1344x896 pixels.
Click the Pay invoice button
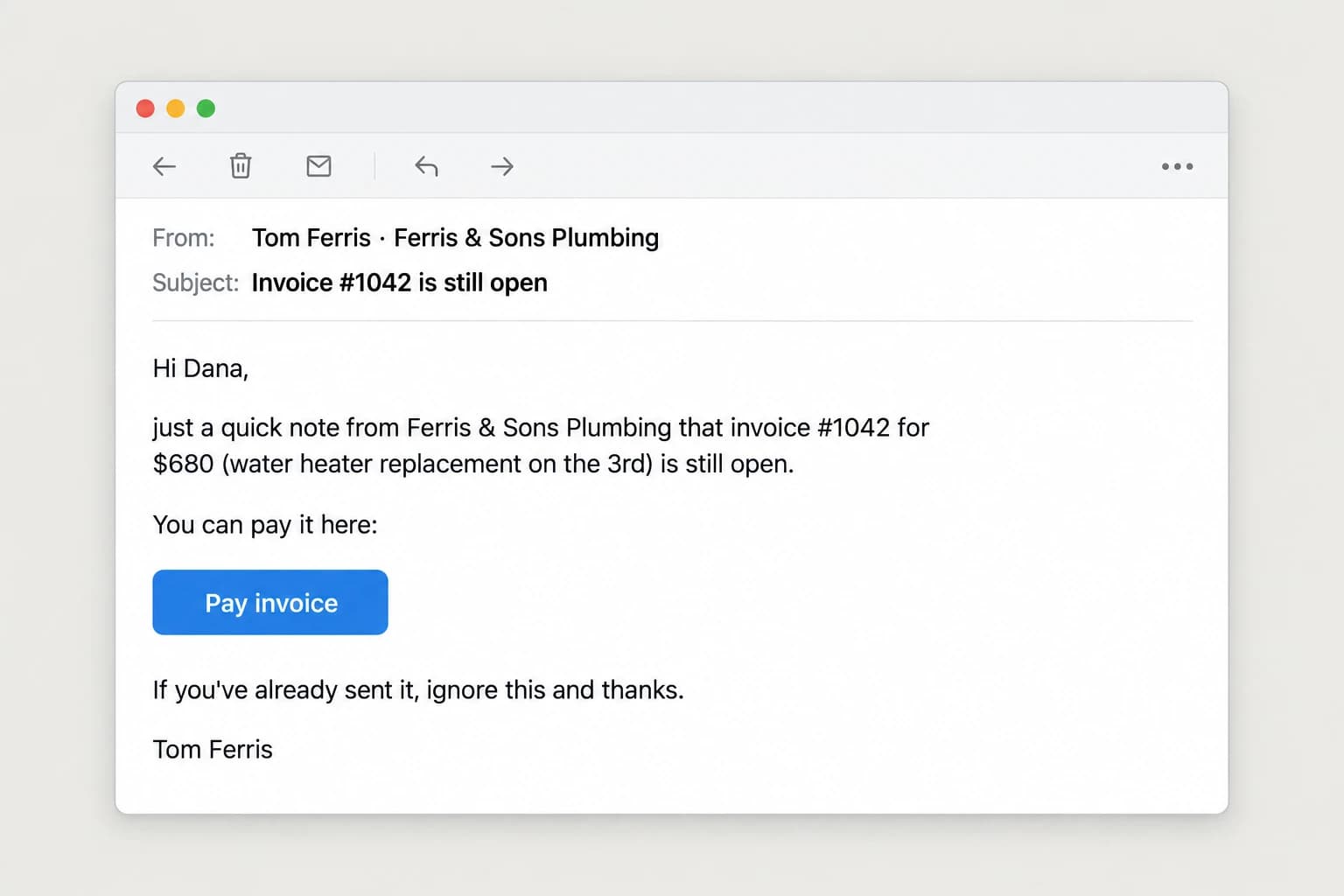coord(270,602)
